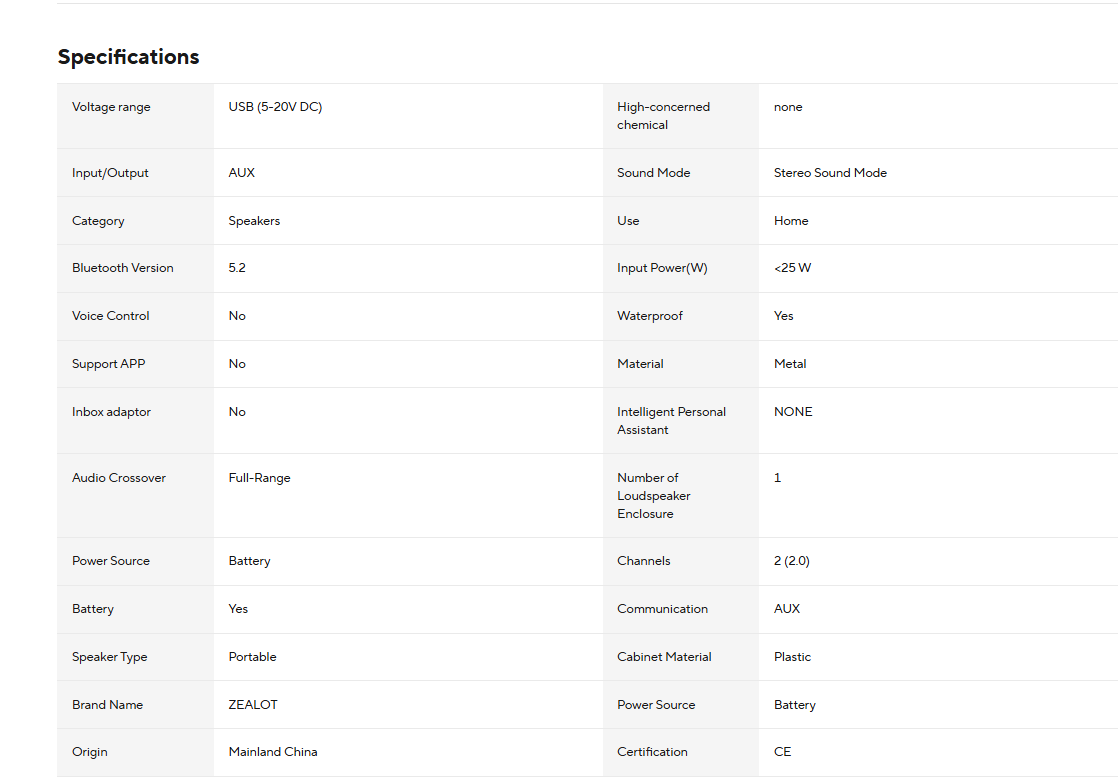Select the "Intelligent Personal Assistant" label
Screen dimensions: 1118x782
point(672,421)
